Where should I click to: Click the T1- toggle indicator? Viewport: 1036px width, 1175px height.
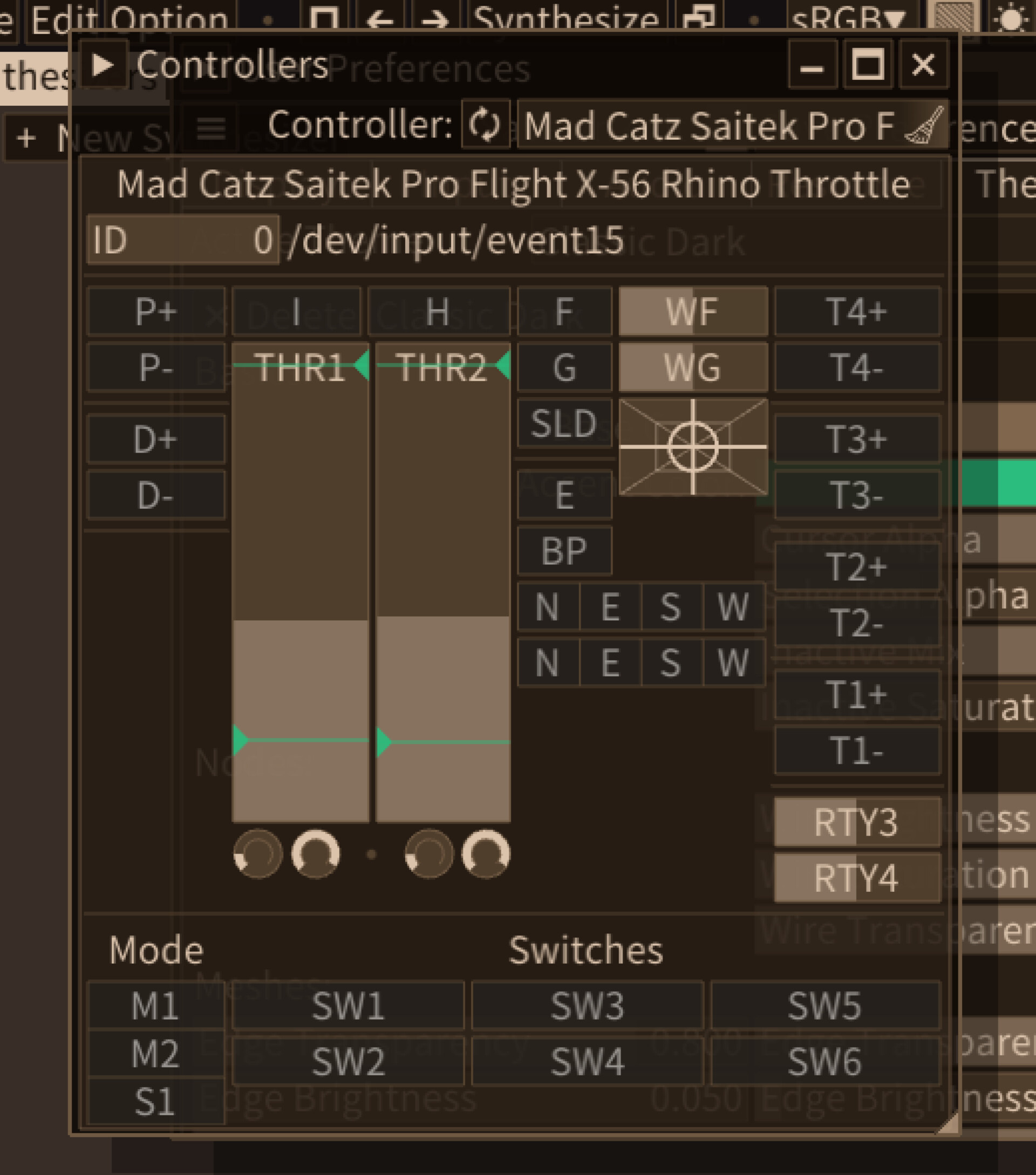click(857, 750)
